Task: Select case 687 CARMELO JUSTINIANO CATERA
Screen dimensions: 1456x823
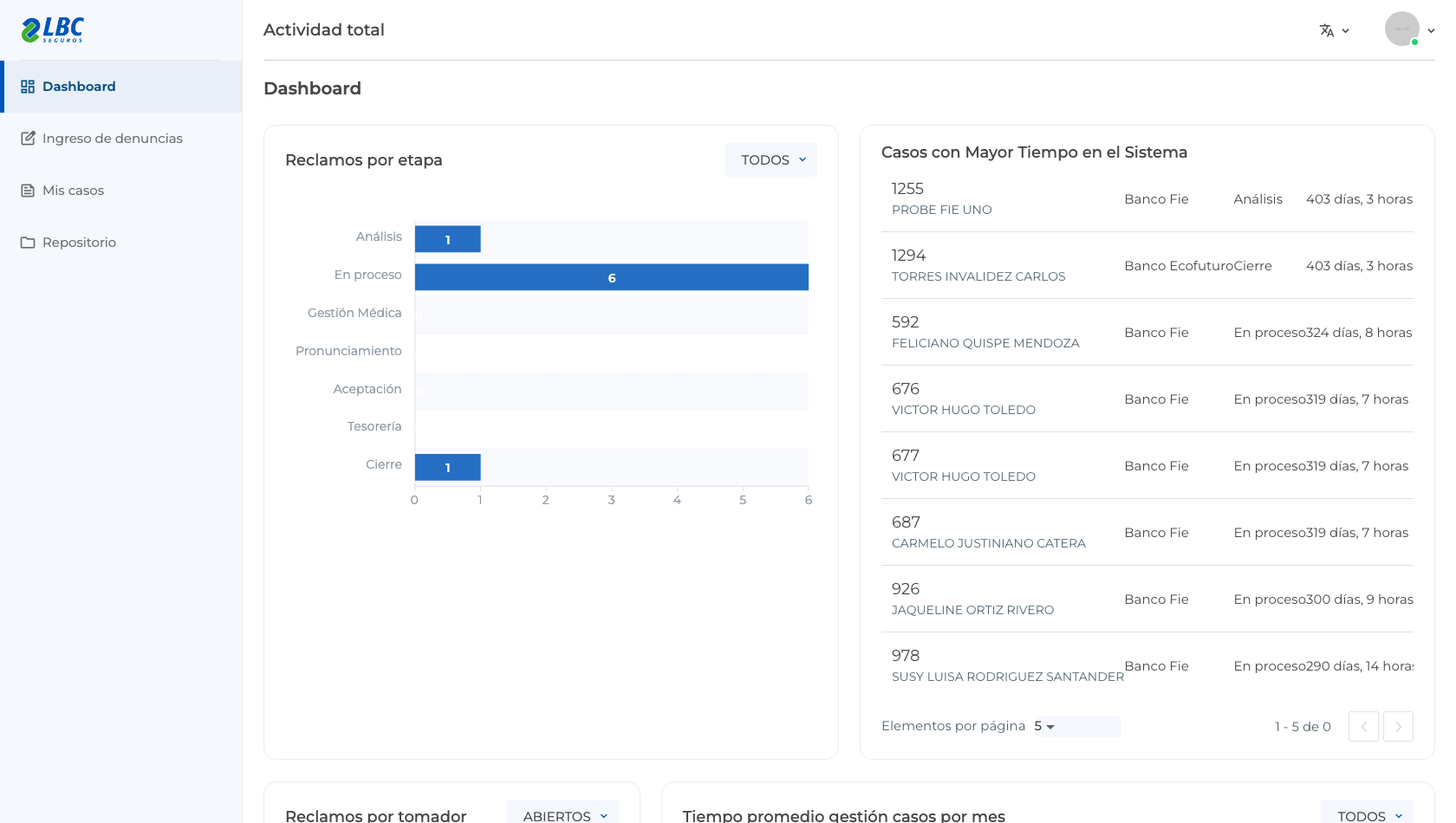Action: tap(1147, 533)
